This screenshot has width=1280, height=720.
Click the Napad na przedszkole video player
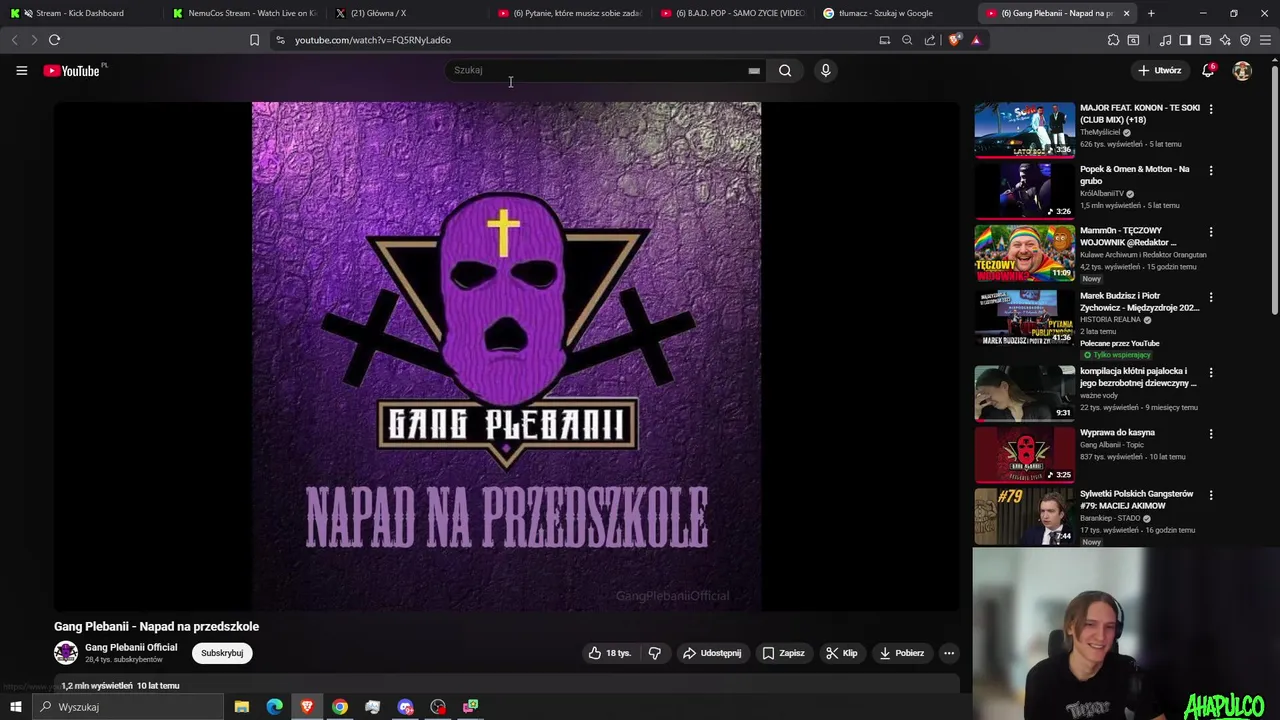[506, 356]
